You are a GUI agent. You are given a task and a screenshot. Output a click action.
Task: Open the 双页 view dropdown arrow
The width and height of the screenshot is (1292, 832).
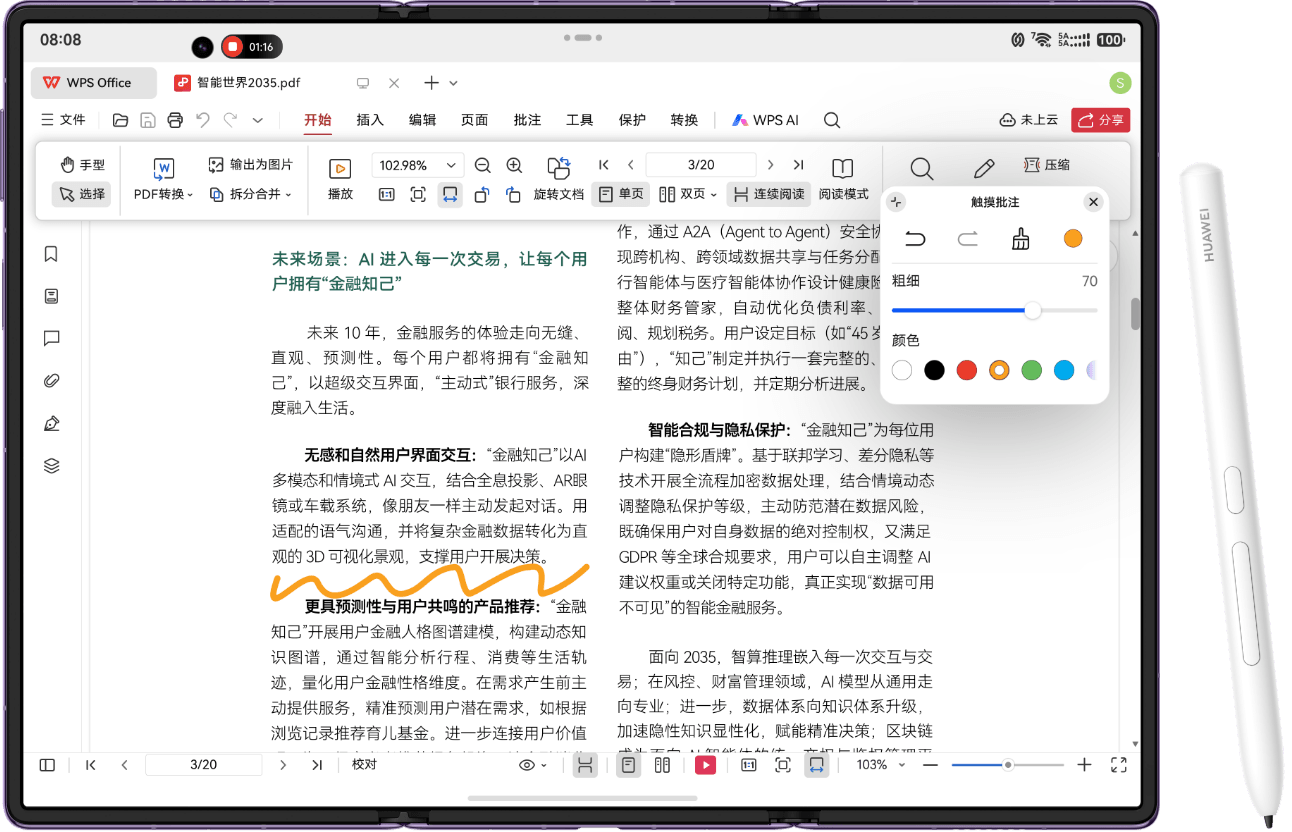coord(713,194)
